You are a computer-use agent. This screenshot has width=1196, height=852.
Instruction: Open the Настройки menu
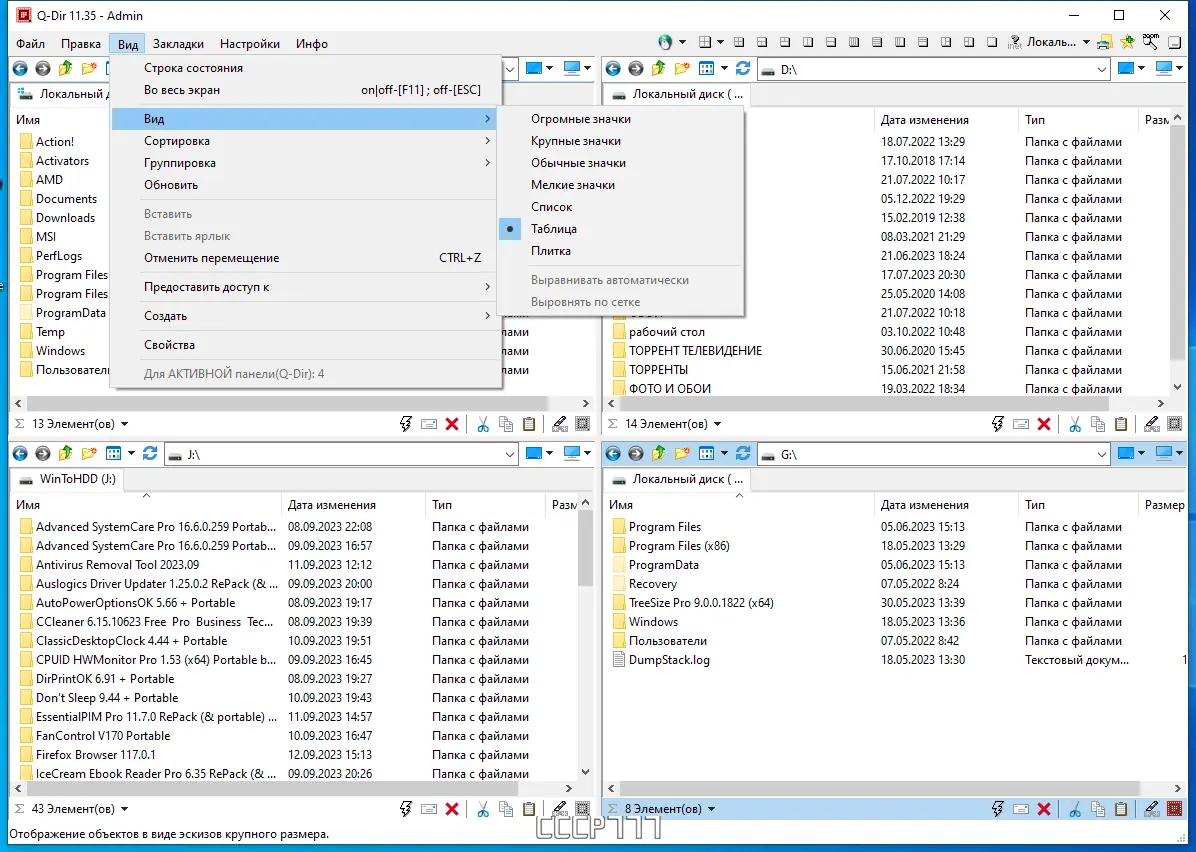tap(249, 43)
